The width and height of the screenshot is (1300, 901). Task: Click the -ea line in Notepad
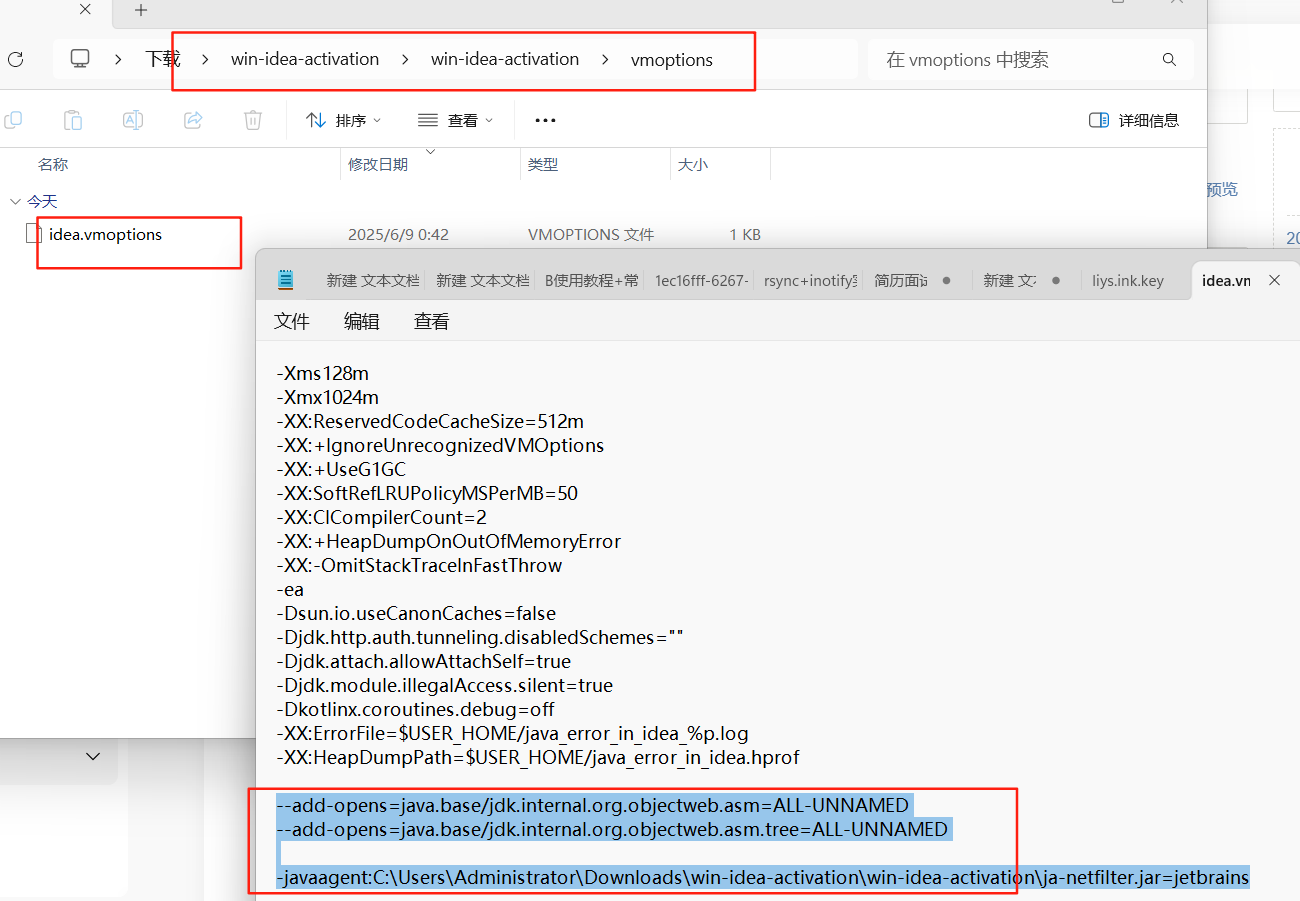tap(290, 589)
